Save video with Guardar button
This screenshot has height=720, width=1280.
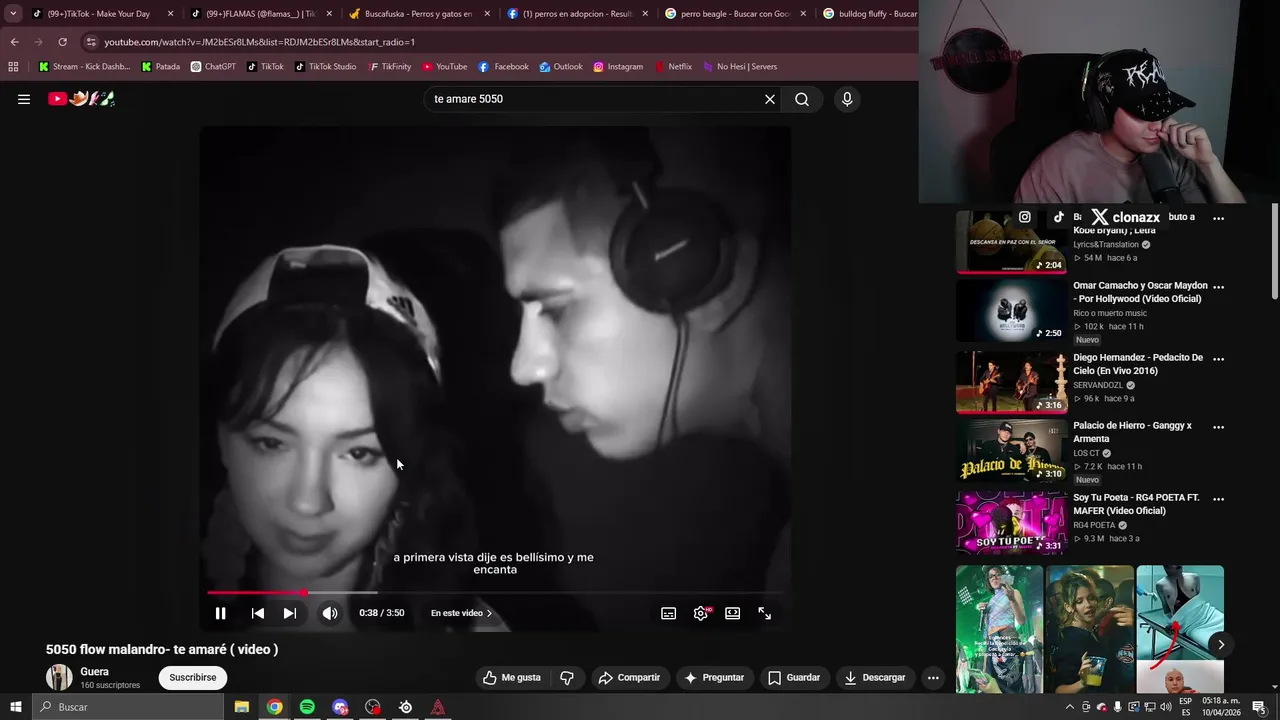tap(794, 677)
